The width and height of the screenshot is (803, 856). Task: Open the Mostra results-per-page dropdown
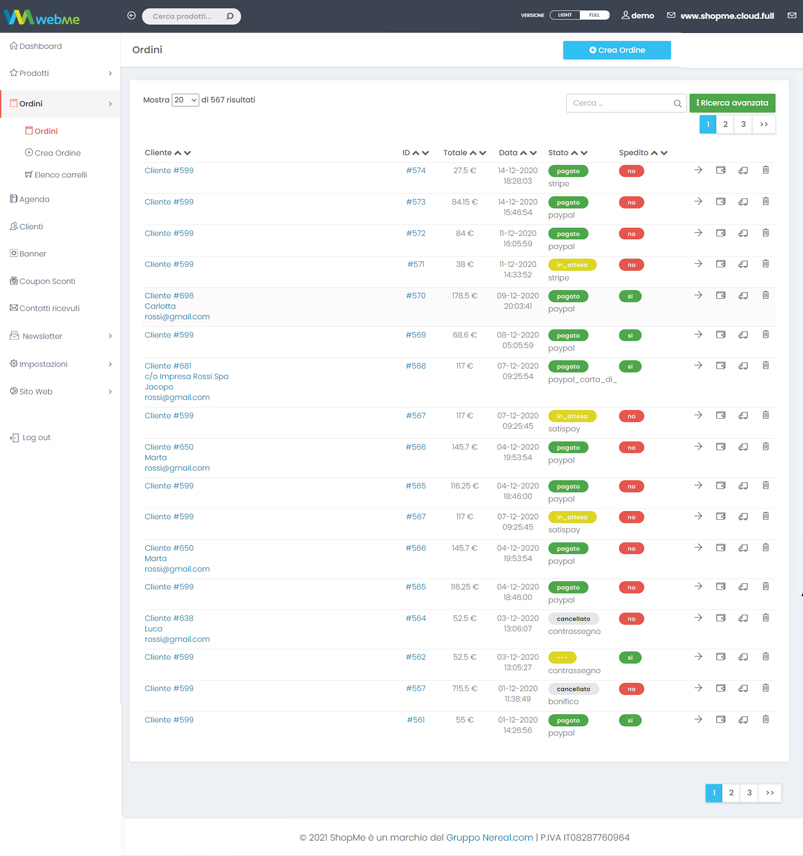pos(185,100)
